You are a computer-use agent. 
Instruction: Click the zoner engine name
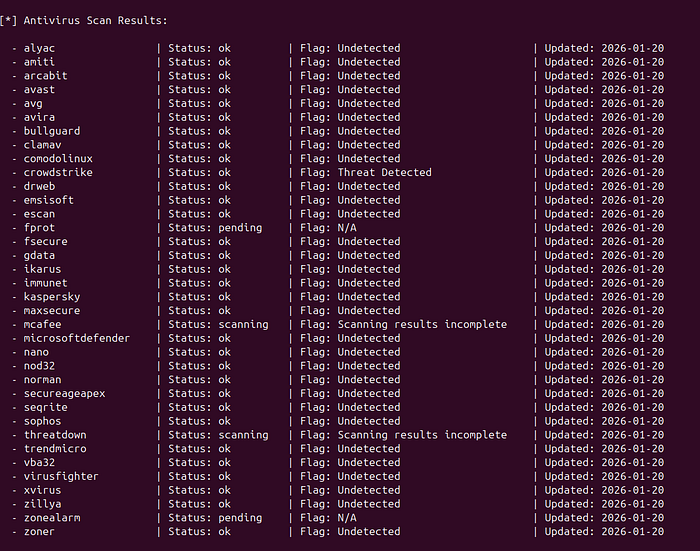[39, 532]
